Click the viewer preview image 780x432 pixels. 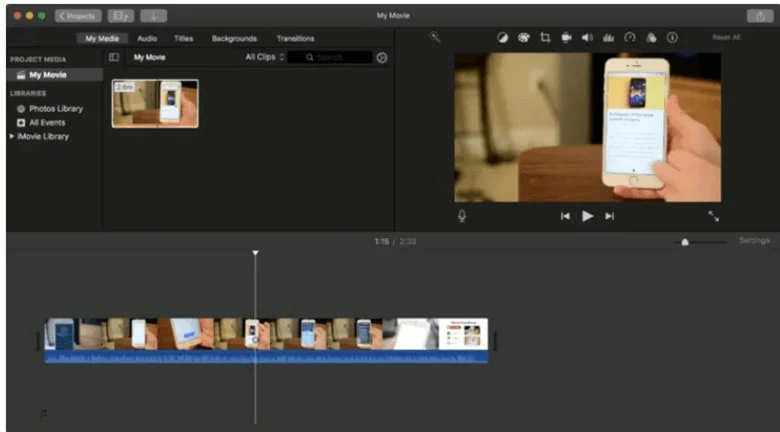587,127
